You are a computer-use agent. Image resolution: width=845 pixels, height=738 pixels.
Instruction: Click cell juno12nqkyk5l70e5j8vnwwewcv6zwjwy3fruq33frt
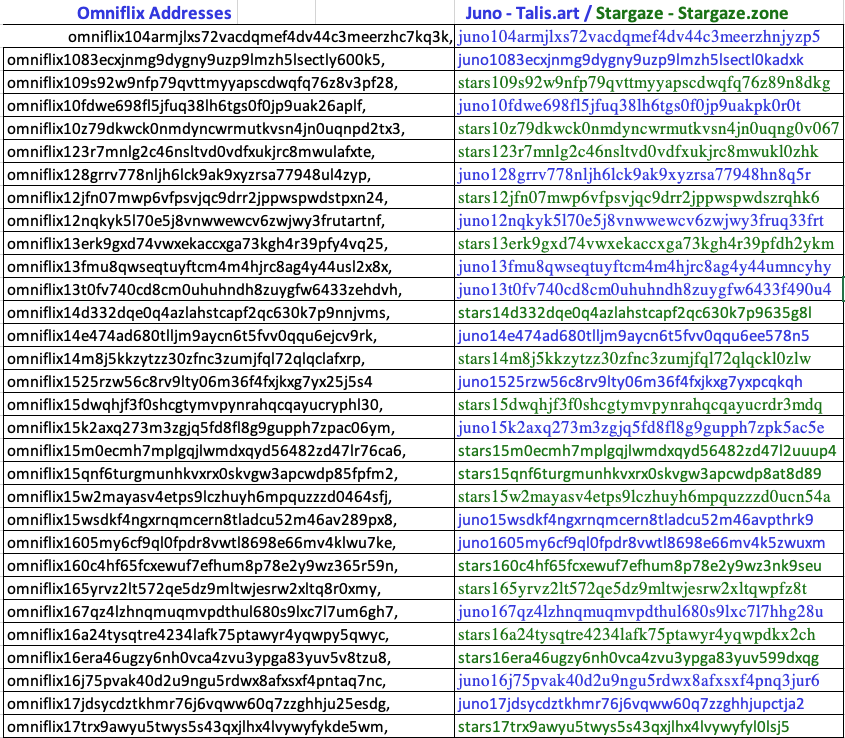pyautogui.click(x=649, y=220)
